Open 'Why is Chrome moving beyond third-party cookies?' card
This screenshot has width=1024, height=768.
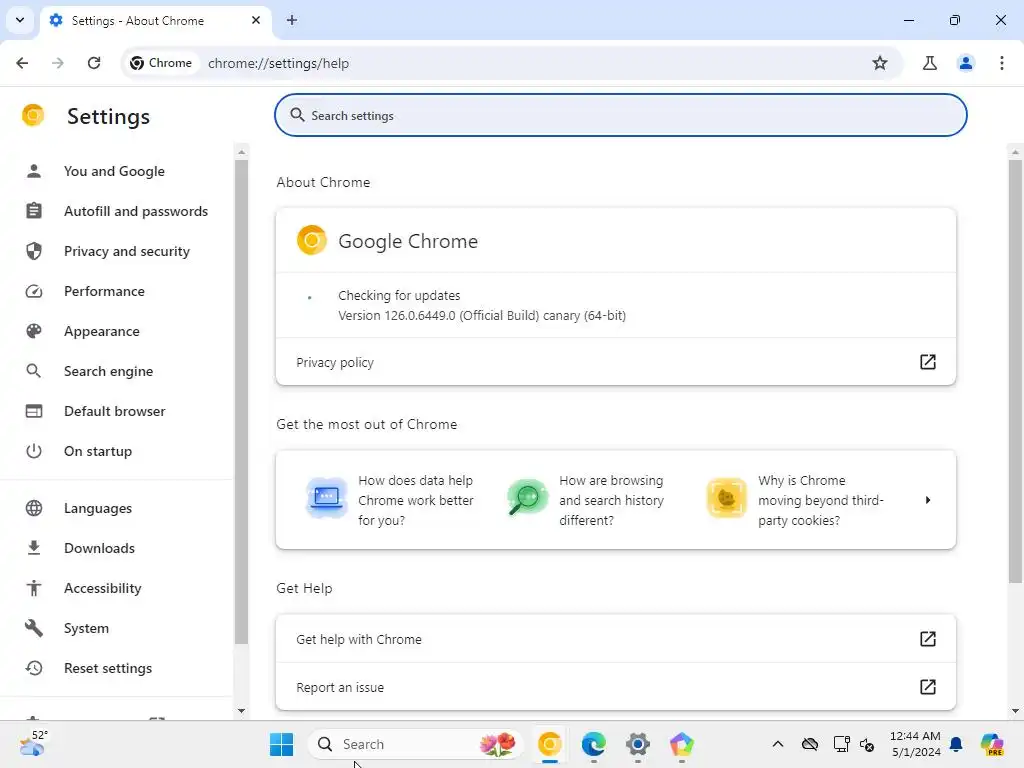(795, 500)
